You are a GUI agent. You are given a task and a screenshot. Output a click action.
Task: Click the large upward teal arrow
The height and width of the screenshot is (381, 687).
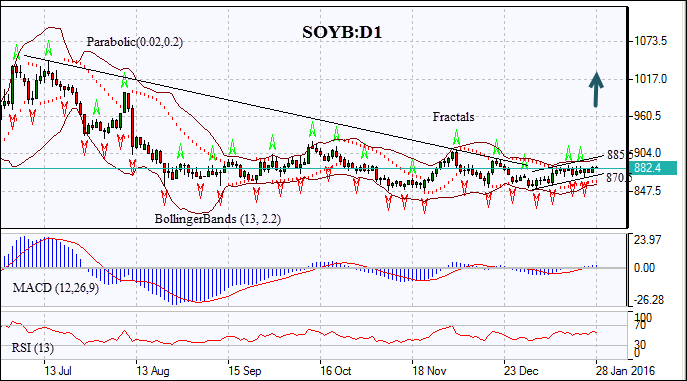(596, 89)
